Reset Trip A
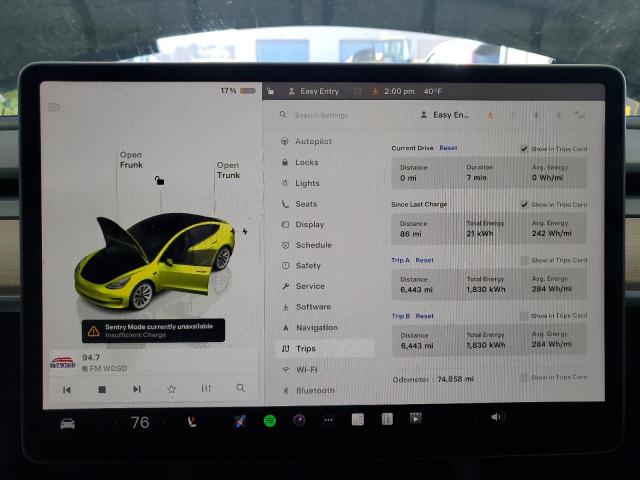 pyautogui.click(x=424, y=260)
